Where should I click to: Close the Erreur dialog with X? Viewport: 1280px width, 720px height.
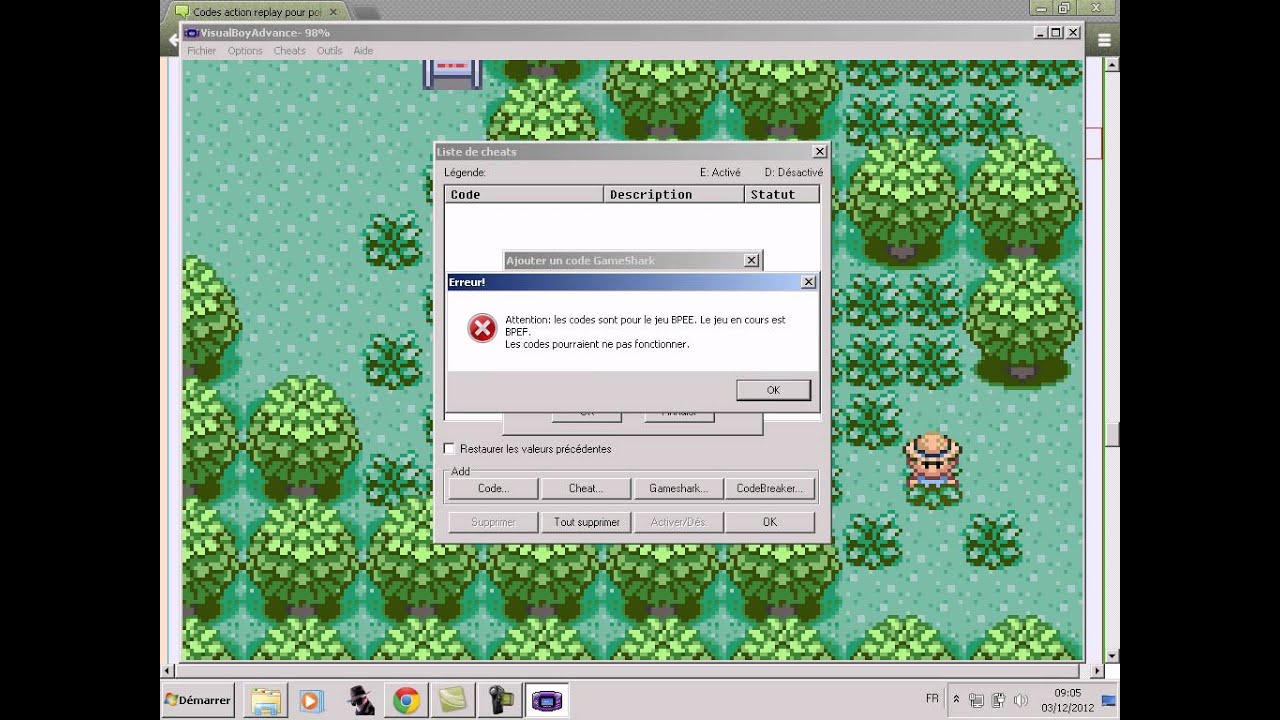pyautogui.click(x=808, y=282)
